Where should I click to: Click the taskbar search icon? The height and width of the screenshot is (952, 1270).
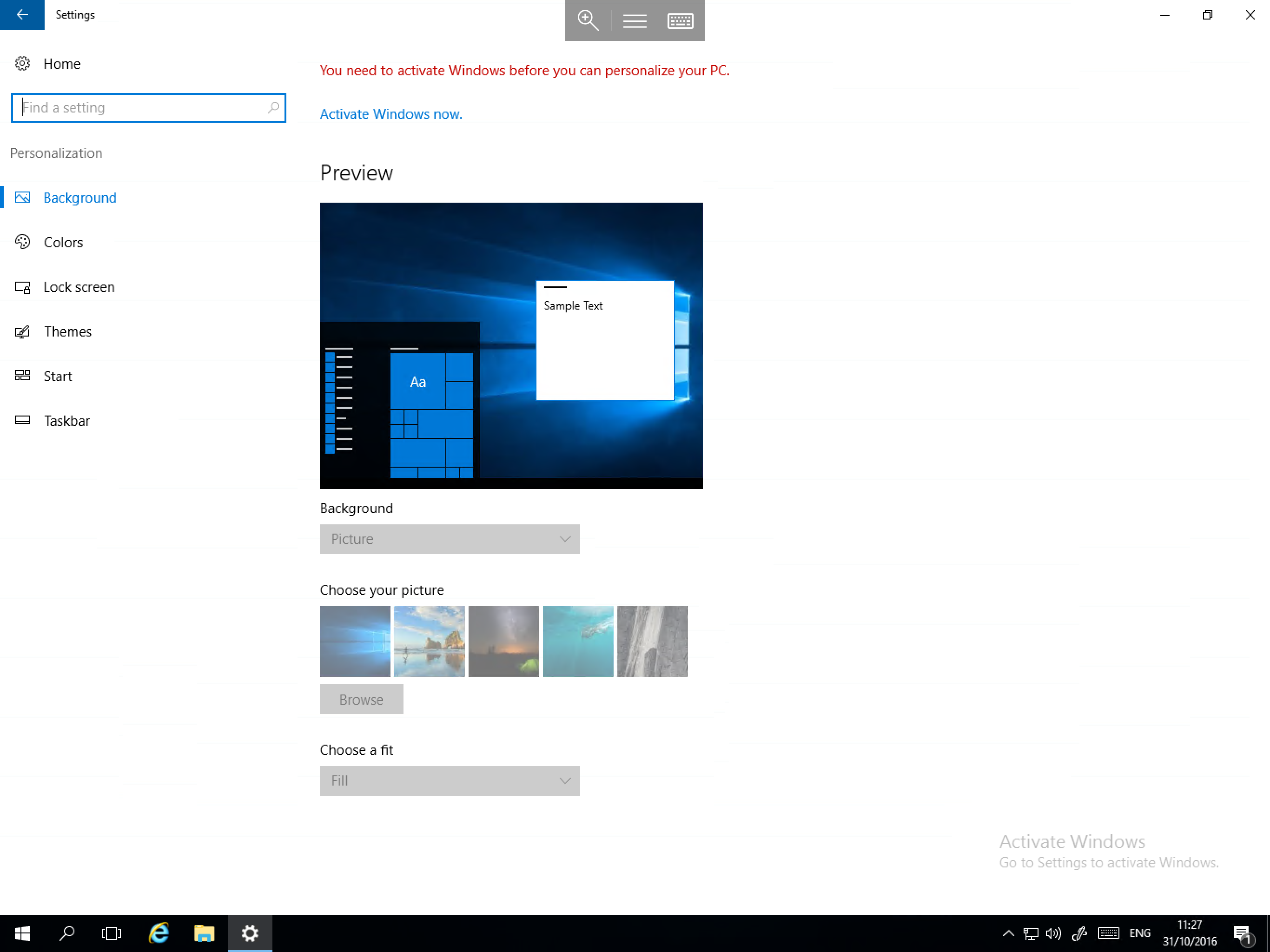pos(67,933)
